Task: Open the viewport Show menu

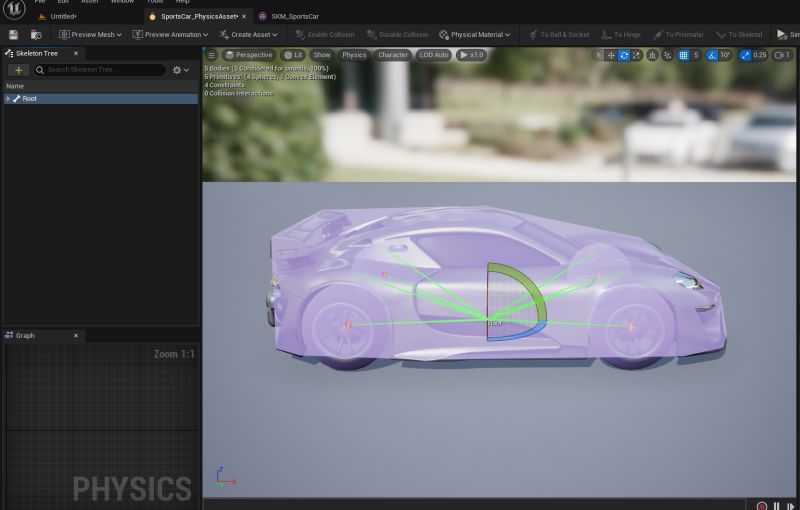Action: pos(321,55)
